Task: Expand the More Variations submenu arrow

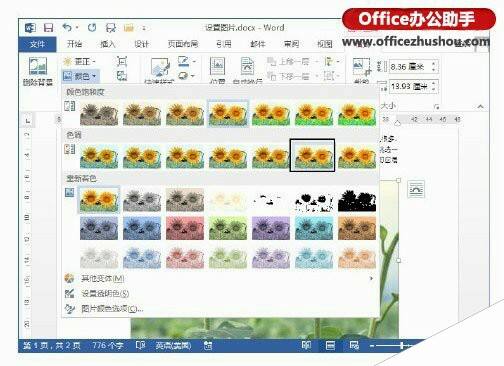Action: click(x=371, y=278)
